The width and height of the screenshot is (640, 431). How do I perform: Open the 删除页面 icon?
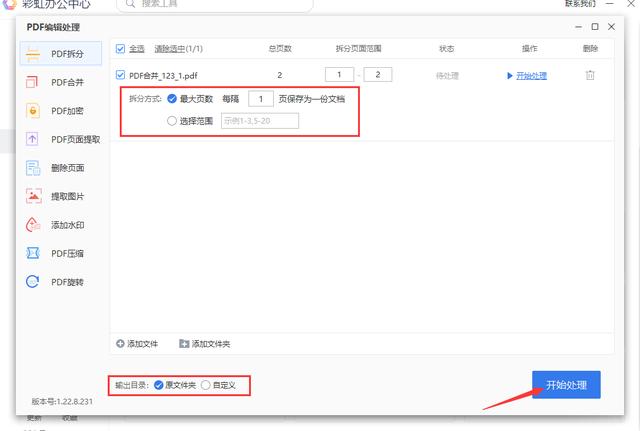[x=33, y=168]
